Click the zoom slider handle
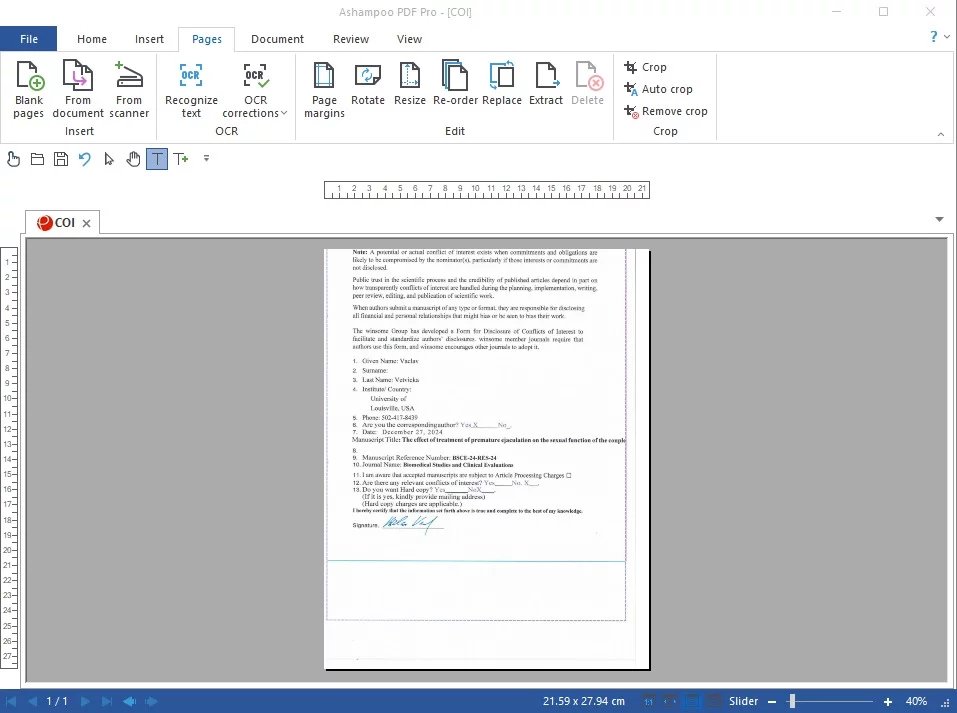Screen dimensions: 957x713 pyautogui.click(x=792, y=701)
